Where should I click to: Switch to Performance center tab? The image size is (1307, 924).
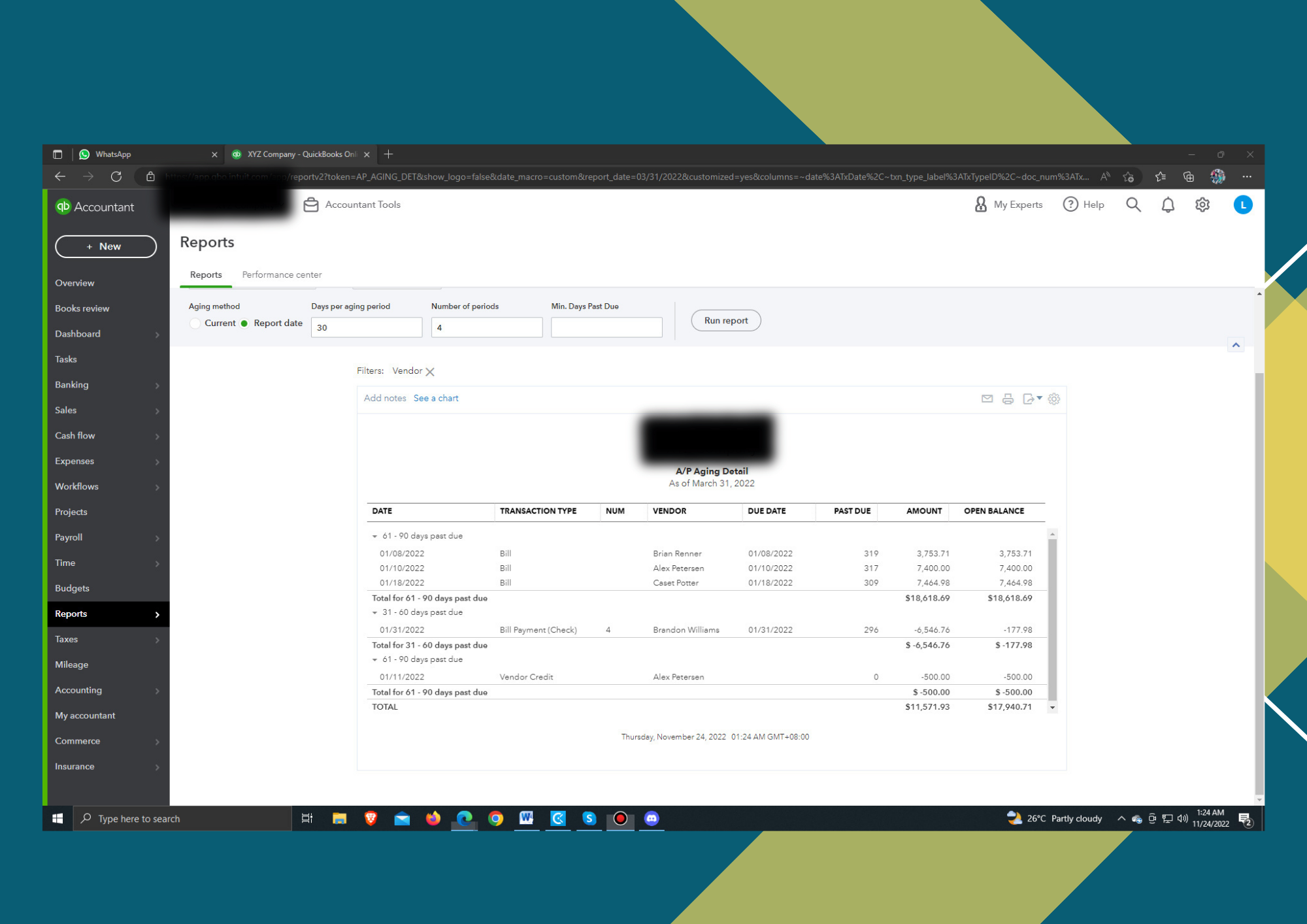point(282,275)
